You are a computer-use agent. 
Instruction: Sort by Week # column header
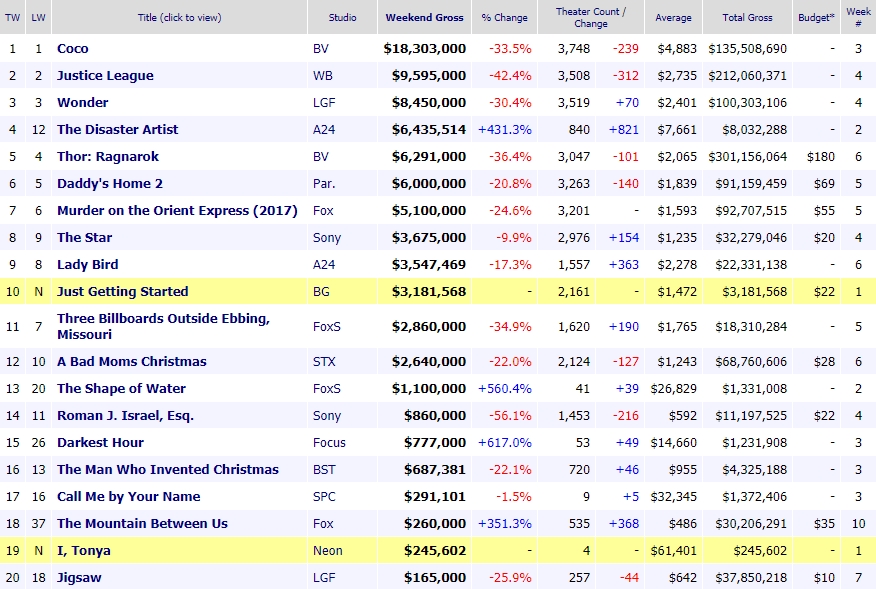[859, 17]
